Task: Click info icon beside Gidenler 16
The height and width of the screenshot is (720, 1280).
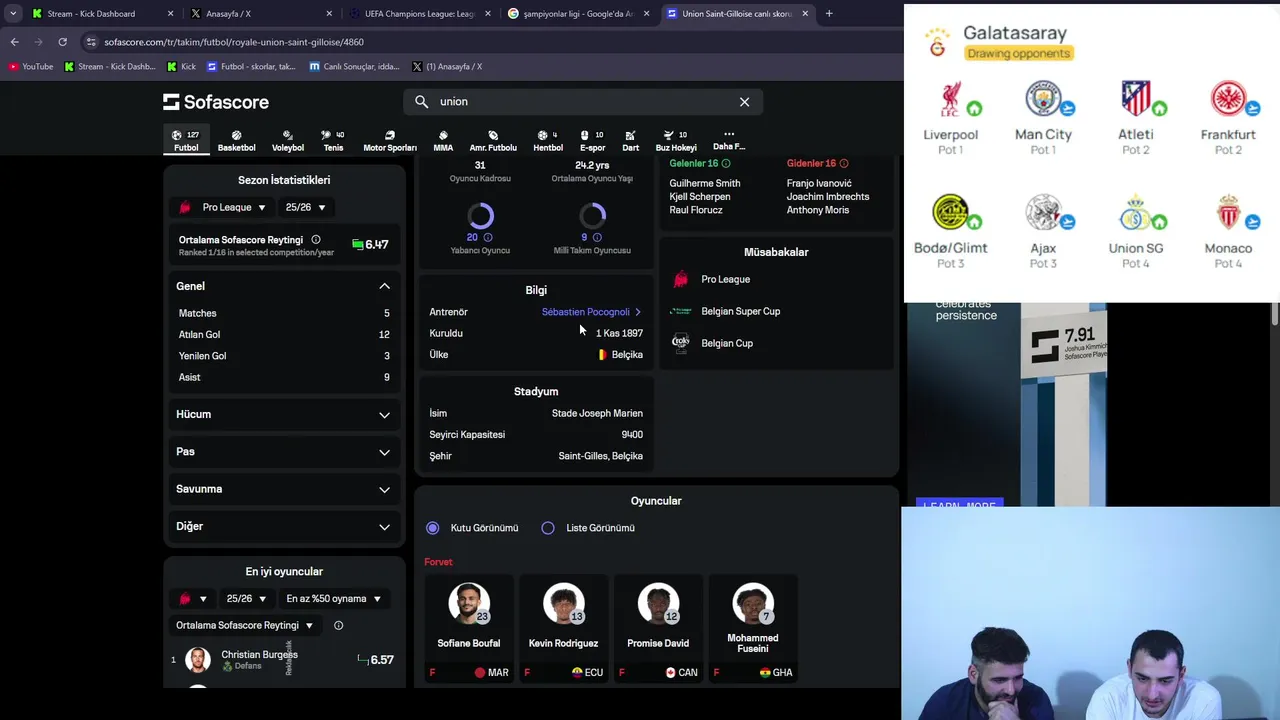Action: click(844, 163)
